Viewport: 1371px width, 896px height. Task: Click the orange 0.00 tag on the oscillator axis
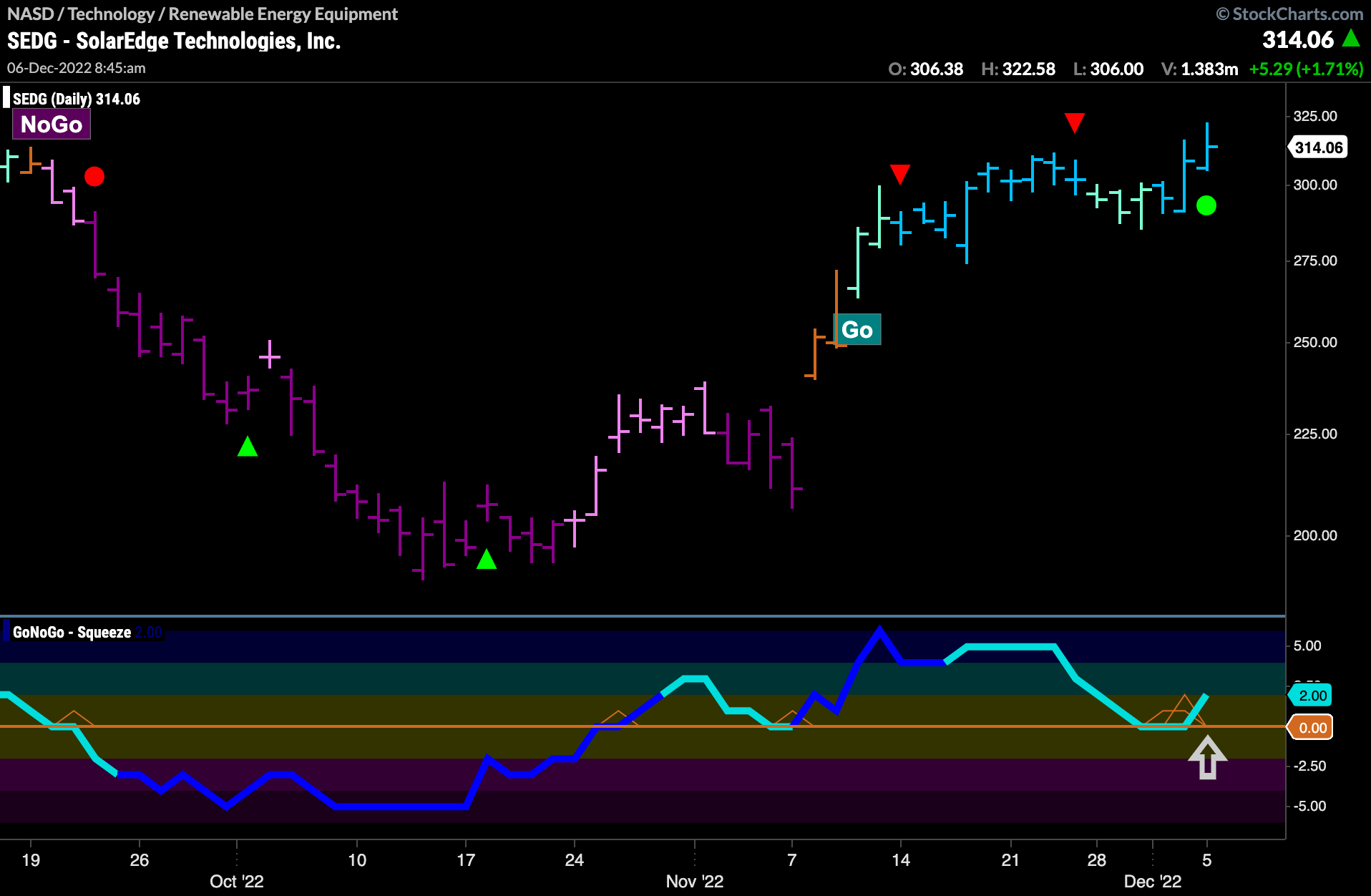[x=1312, y=728]
